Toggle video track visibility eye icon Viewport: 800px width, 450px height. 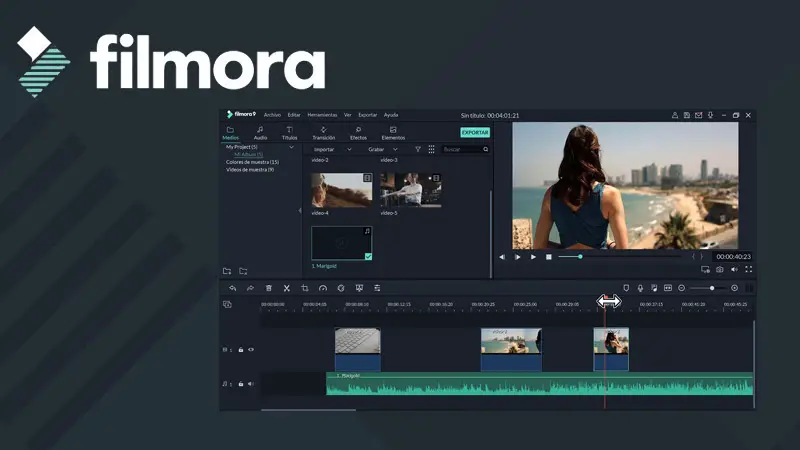[x=250, y=350]
